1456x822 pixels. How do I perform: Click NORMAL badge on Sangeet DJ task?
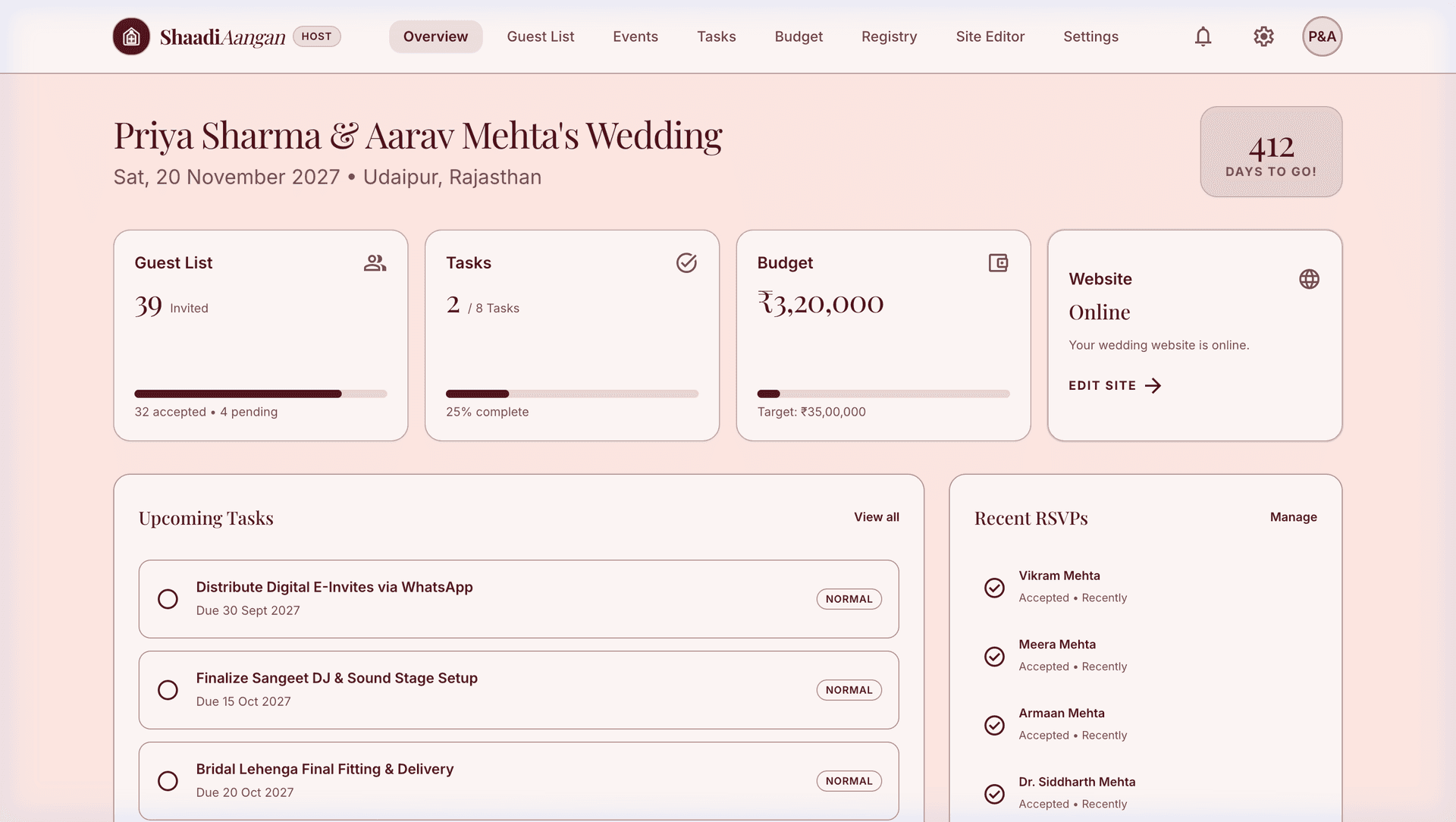849,690
